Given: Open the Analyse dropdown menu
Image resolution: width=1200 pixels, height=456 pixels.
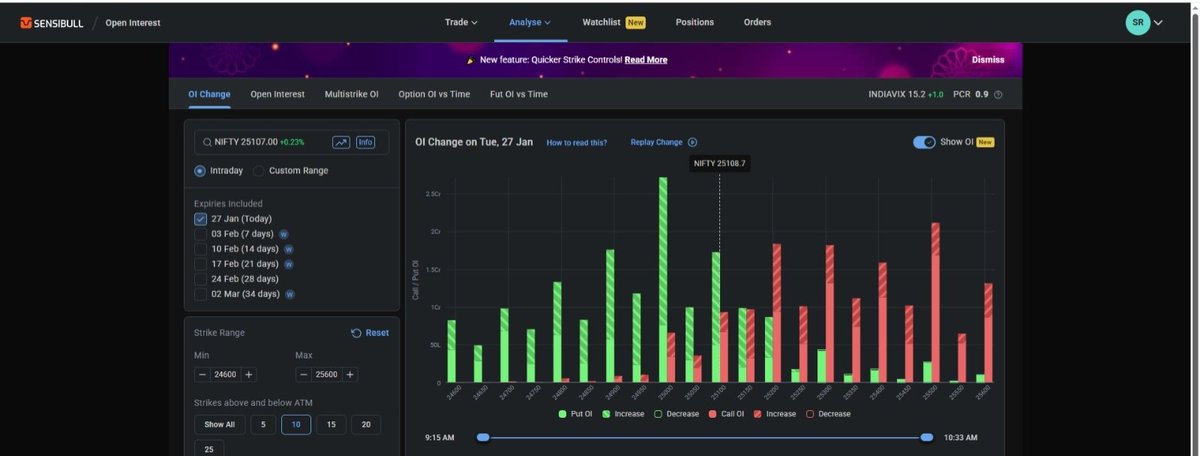Looking at the screenshot, I should click(530, 22).
